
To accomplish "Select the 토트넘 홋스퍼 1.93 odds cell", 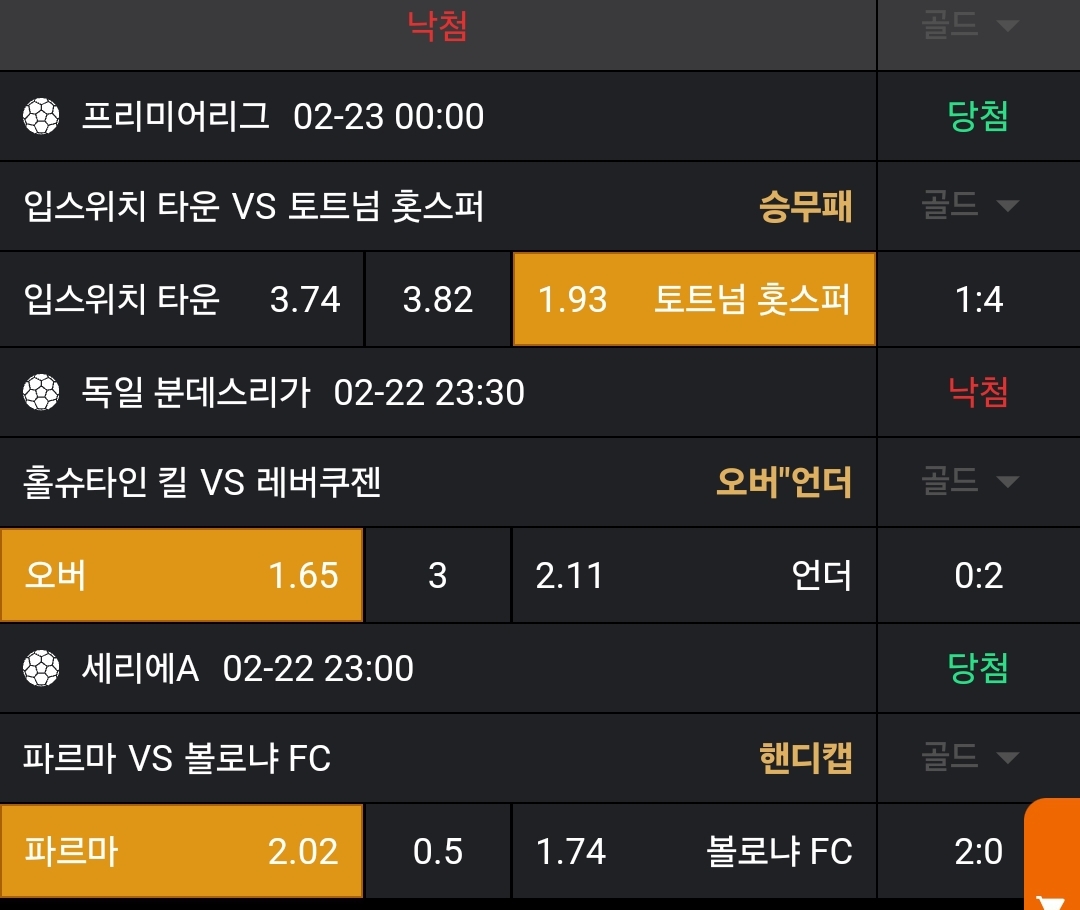I will [x=694, y=299].
